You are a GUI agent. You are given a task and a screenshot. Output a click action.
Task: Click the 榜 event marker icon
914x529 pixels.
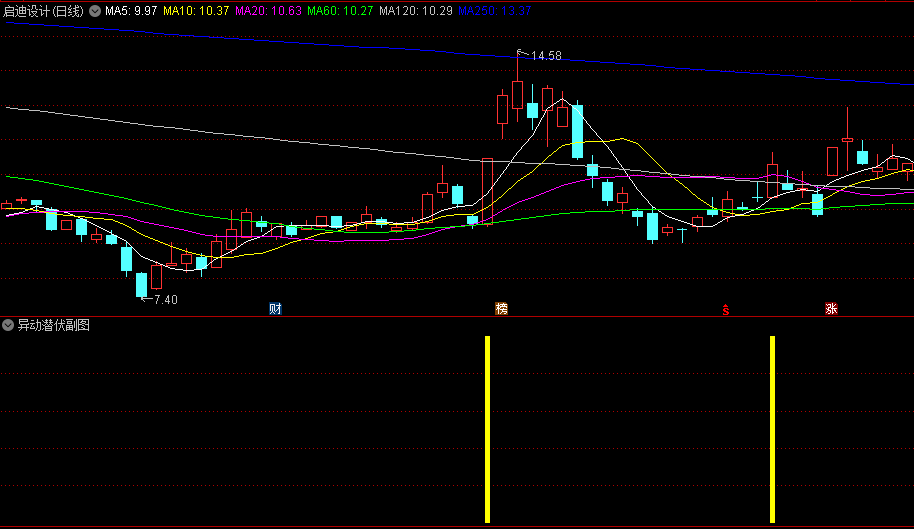point(501,309)
